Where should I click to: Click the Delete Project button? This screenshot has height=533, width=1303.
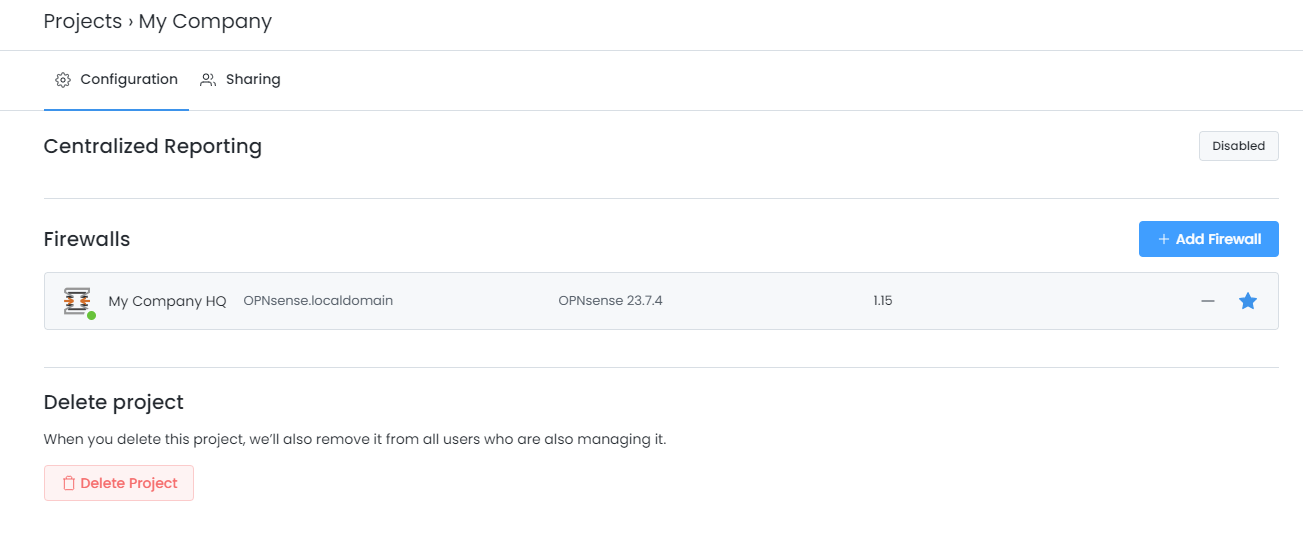click(x=119, y=483)
